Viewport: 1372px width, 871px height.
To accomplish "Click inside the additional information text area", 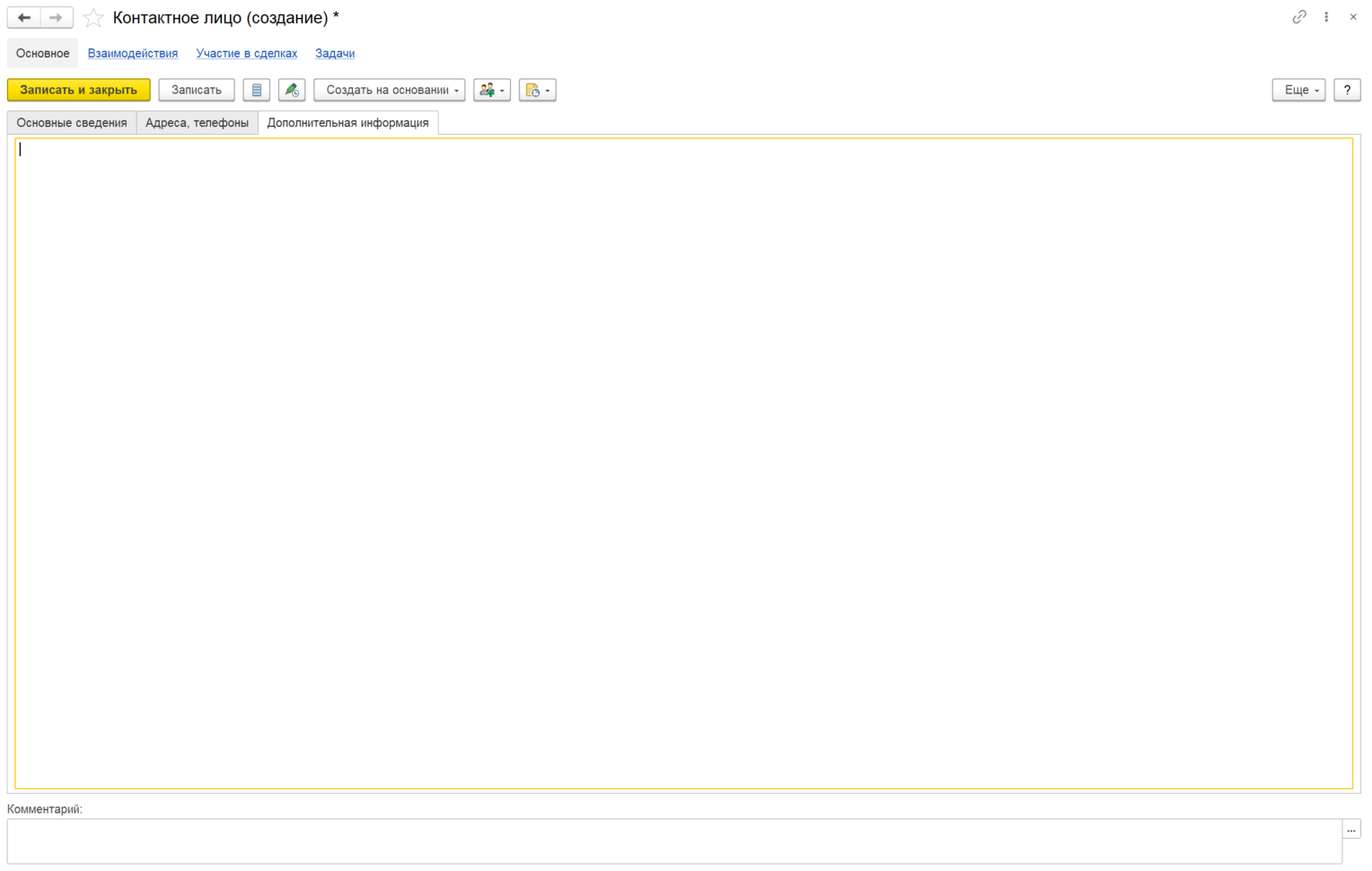I will coord(684,463).
